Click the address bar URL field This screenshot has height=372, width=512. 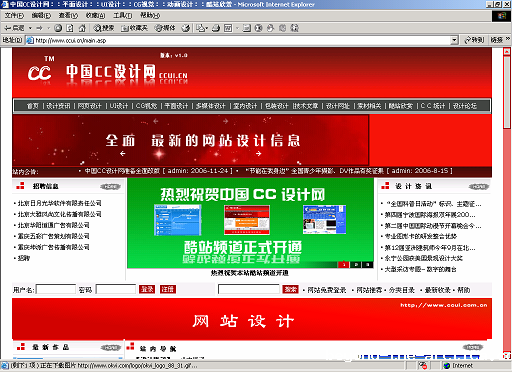coord(238,40)
